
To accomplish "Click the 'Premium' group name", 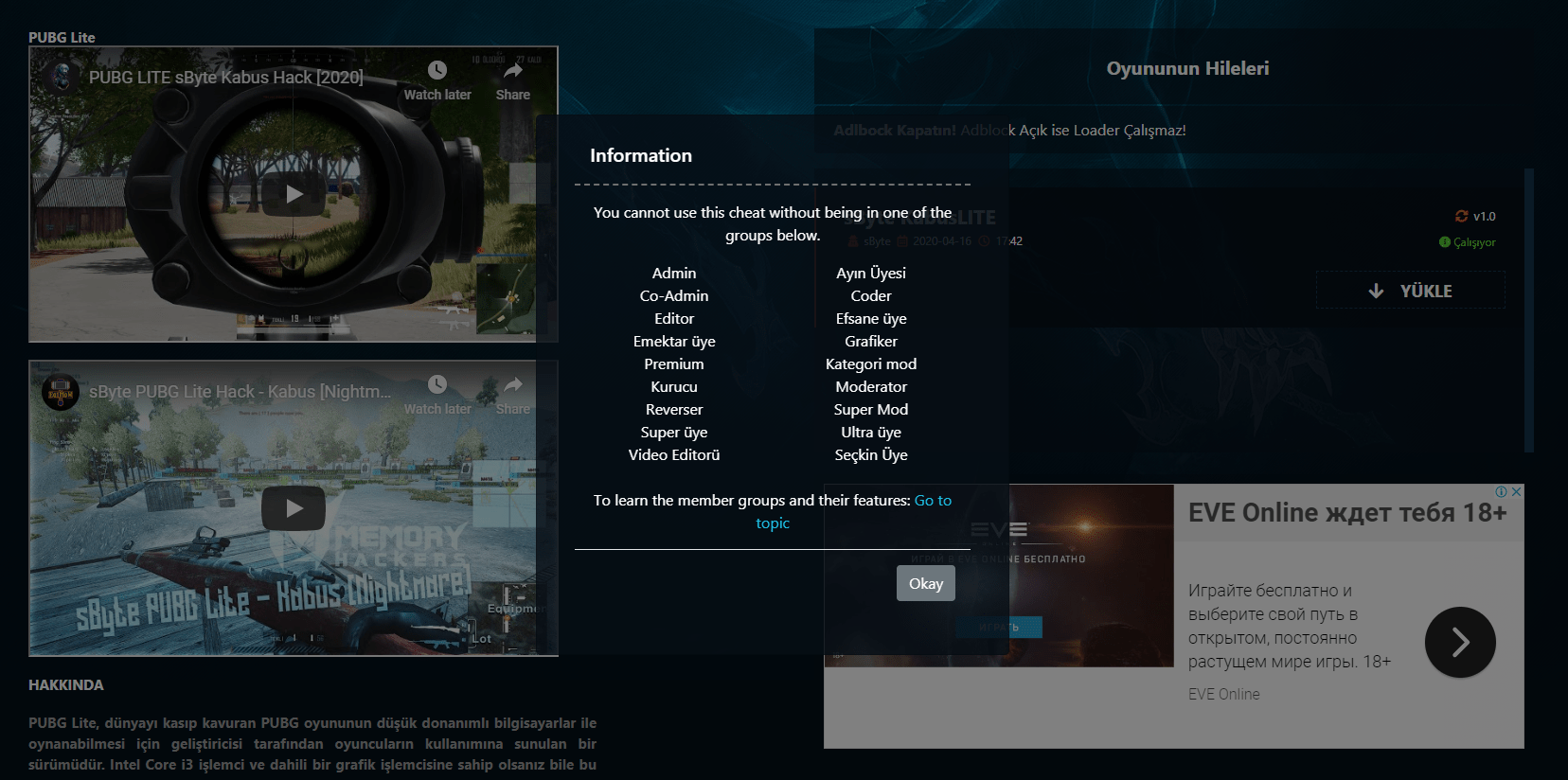I will 674,363.
